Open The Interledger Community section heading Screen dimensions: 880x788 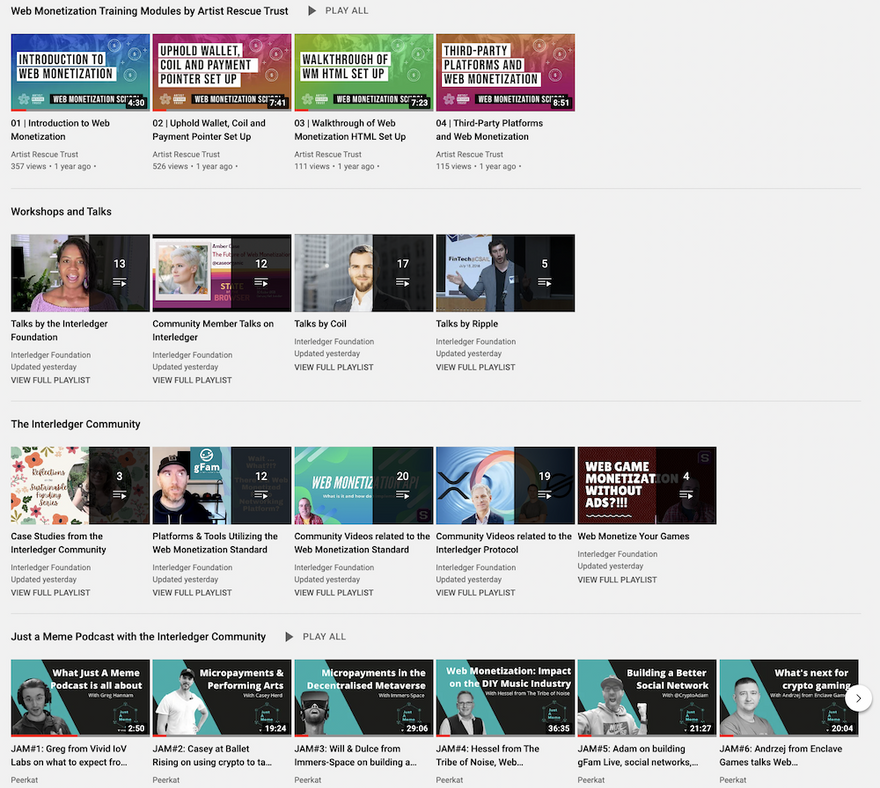pos(75,424)
